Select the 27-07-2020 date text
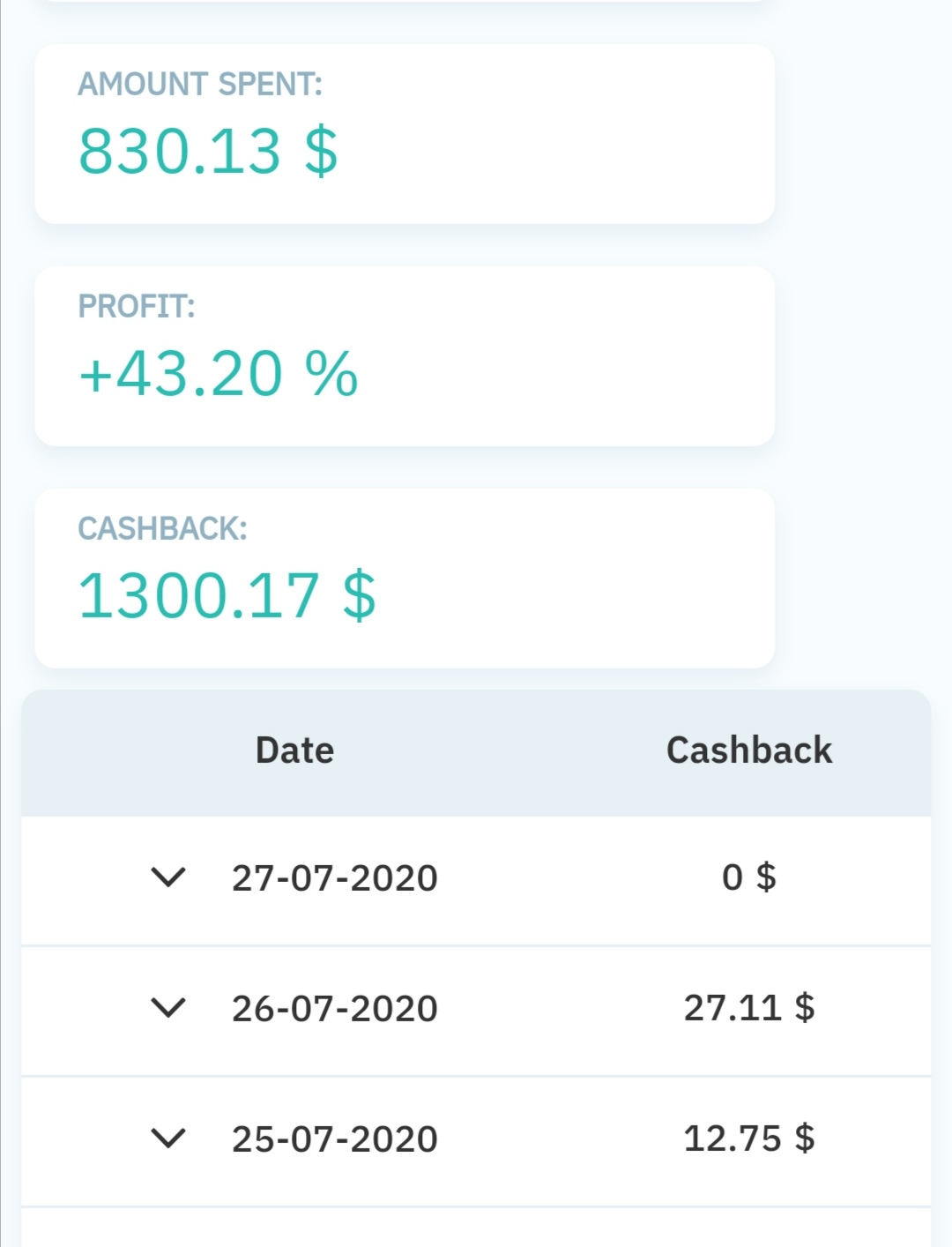This screenshot has height=1247, width=952. (x=335, y=878)
